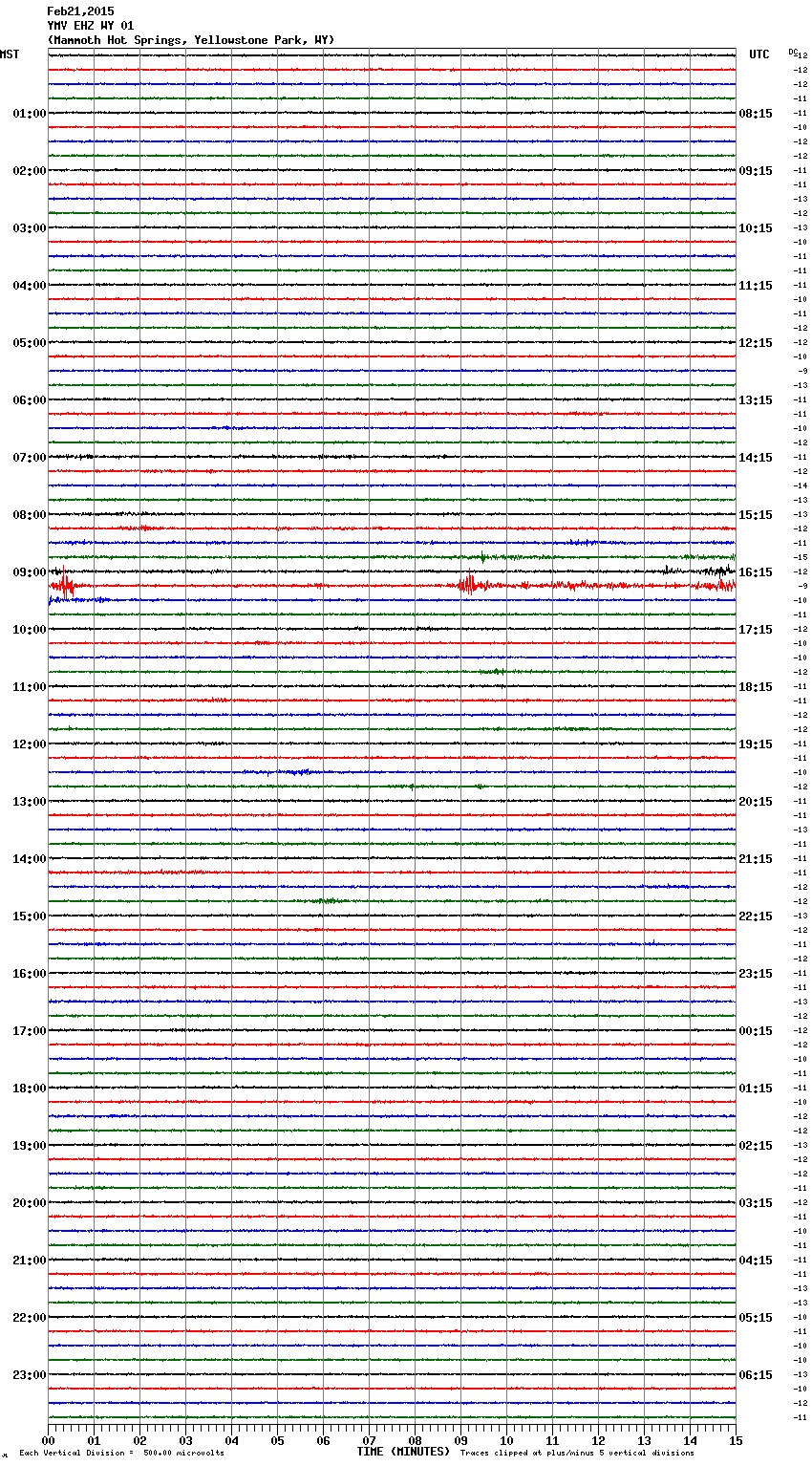Click the -15 DC offset value
Screen dimensions: 812x1466
coord(801,557)
